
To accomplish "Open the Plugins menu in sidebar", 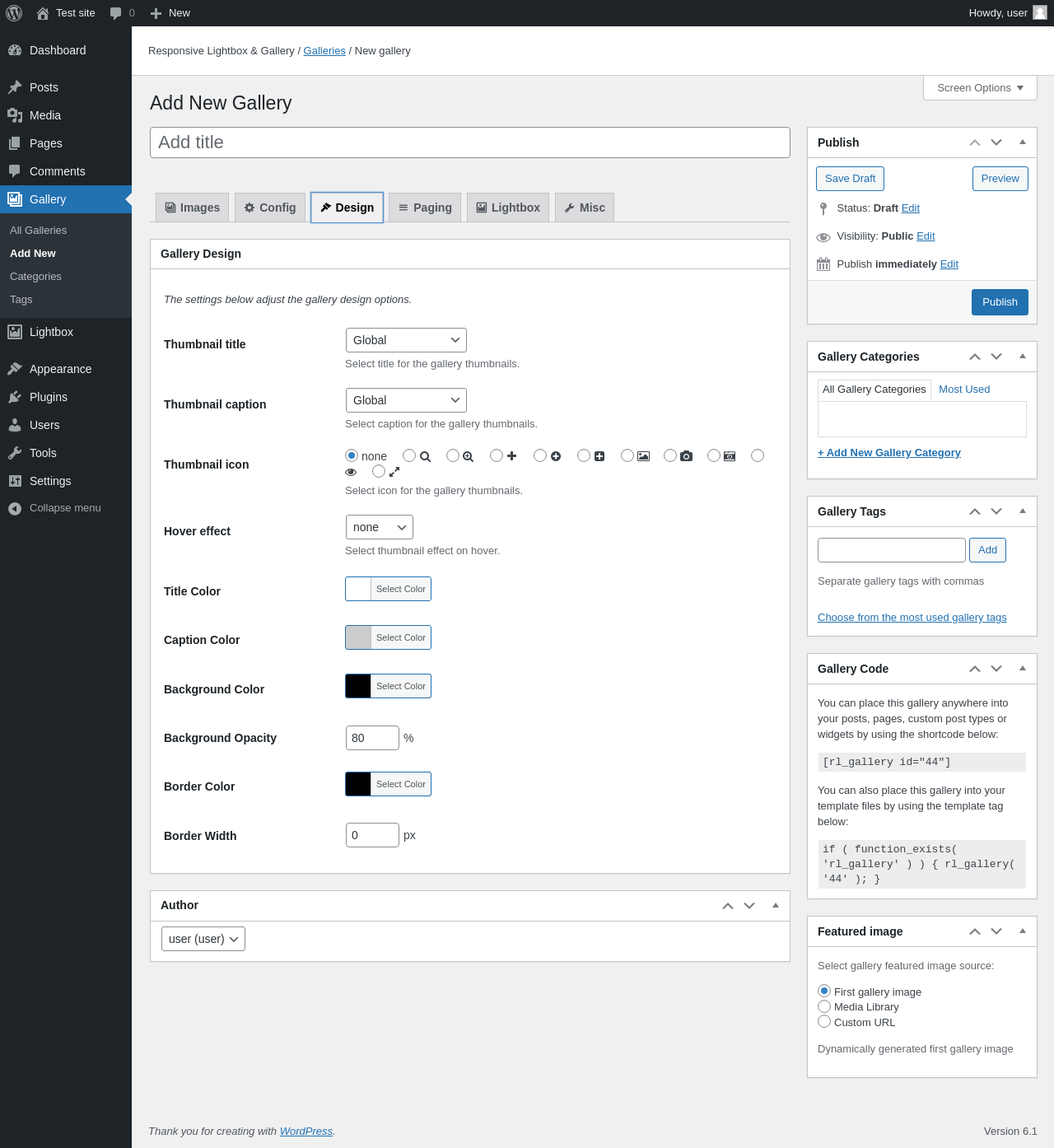I will [x=49, y=397].
